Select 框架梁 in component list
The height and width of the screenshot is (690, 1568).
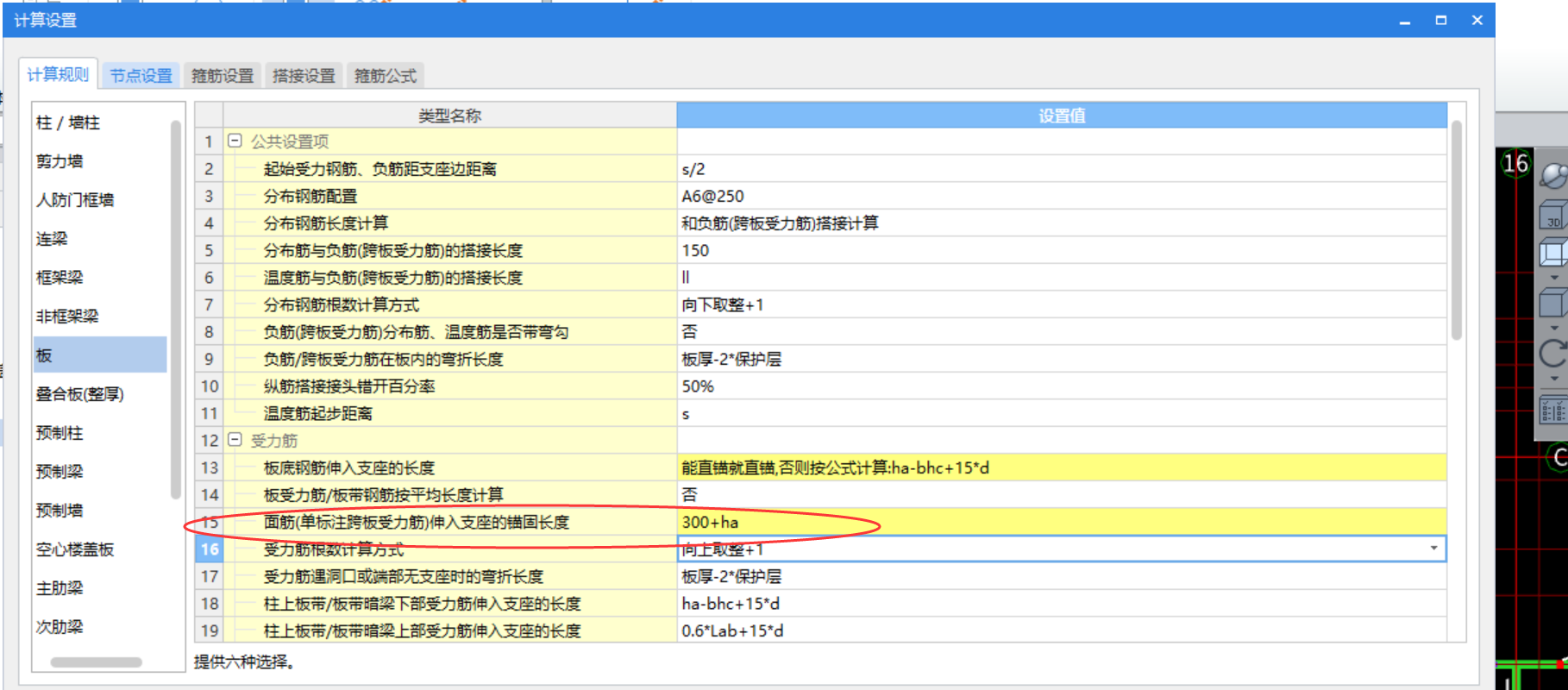pyautogui.click(x=100, y=278)
